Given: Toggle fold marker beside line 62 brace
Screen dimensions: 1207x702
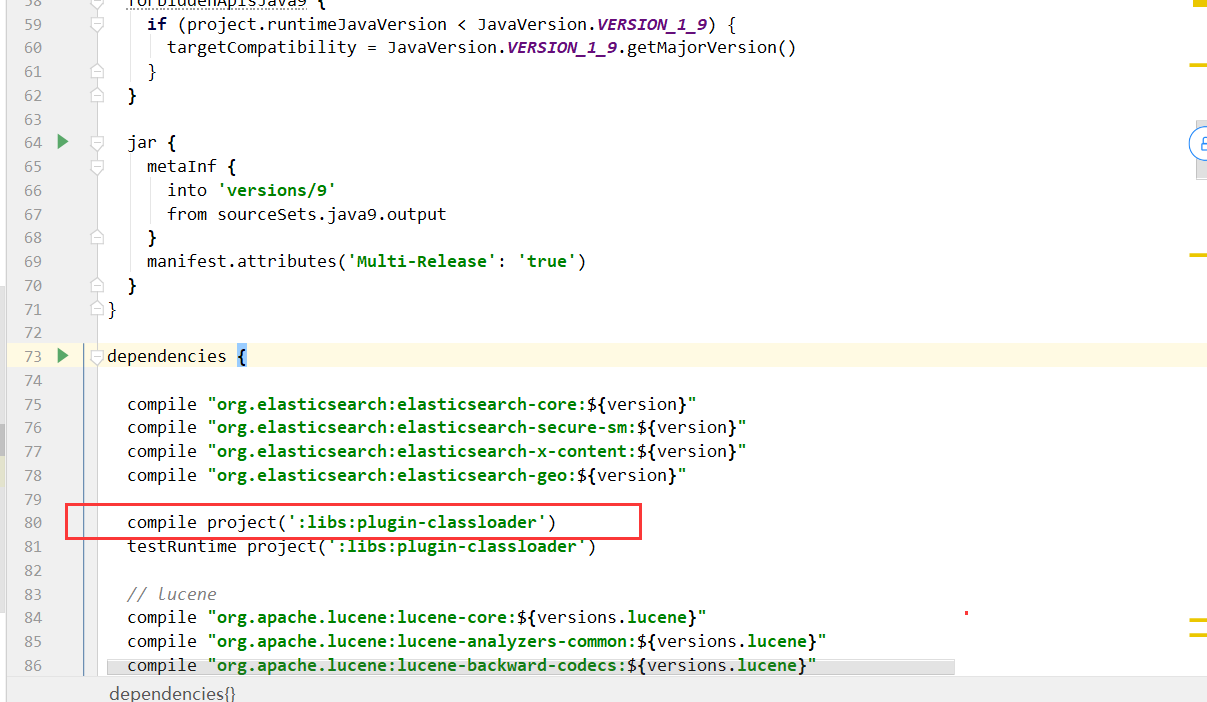Looking at the screenshot, I should [x=95, y=95].
